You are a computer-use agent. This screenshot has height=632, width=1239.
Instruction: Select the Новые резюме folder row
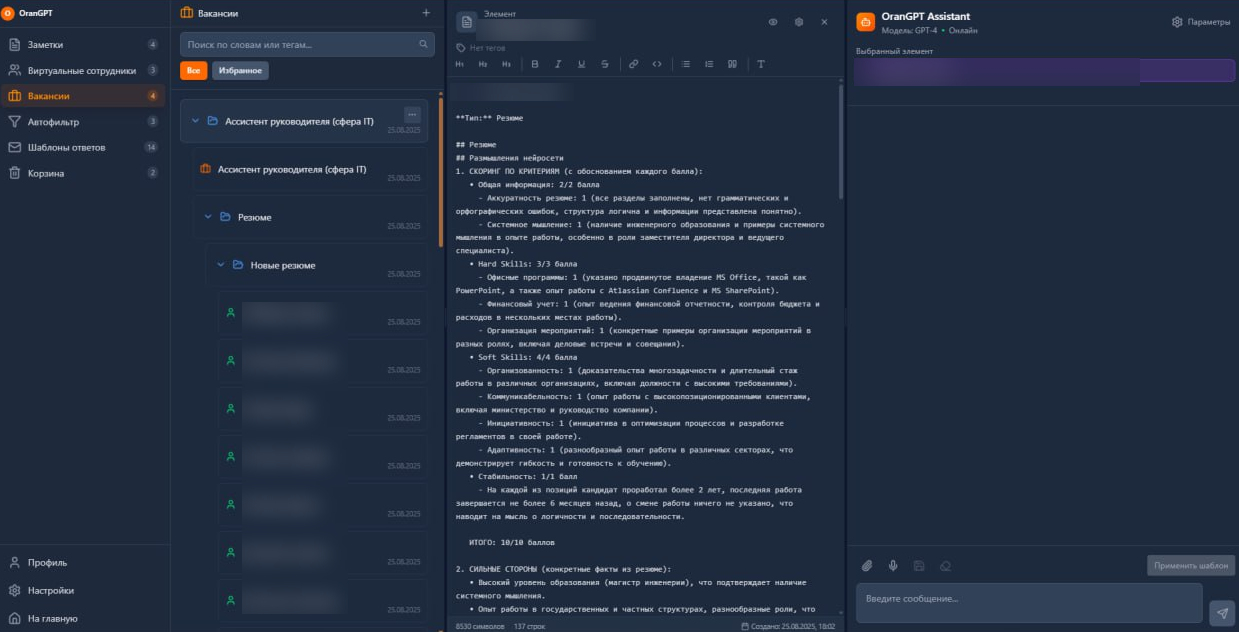tap(316, 265)
